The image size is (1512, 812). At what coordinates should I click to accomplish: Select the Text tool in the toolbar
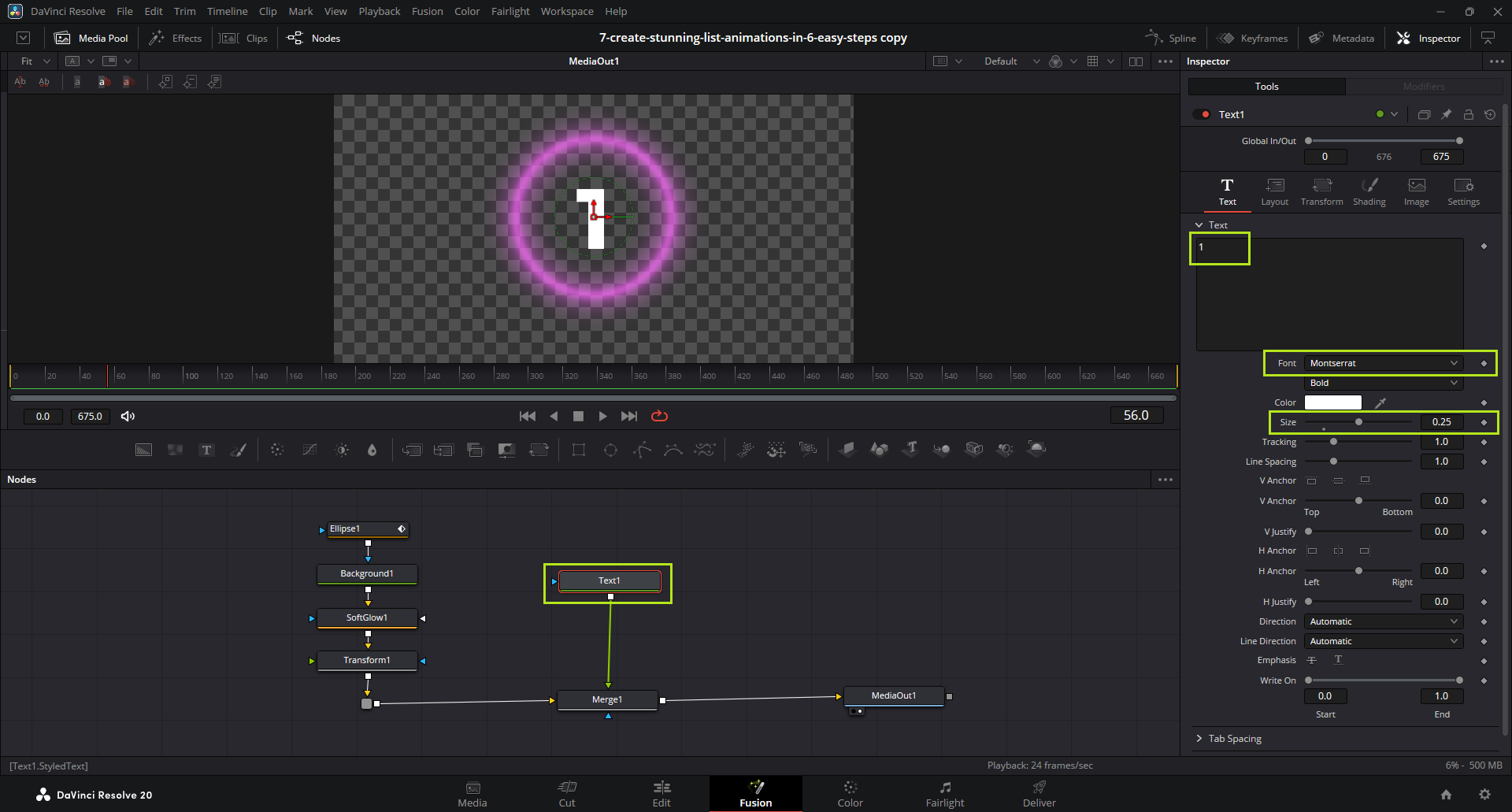[206, 450]
